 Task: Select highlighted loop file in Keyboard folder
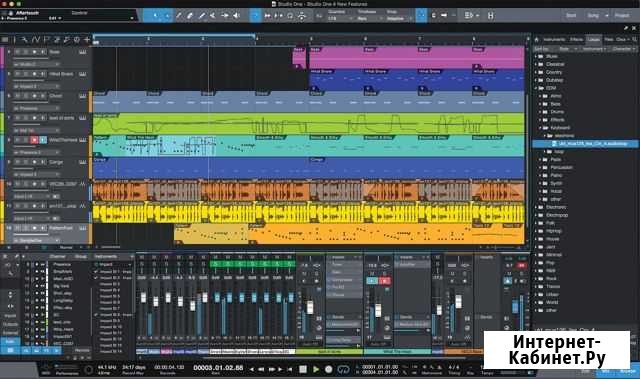585,144
